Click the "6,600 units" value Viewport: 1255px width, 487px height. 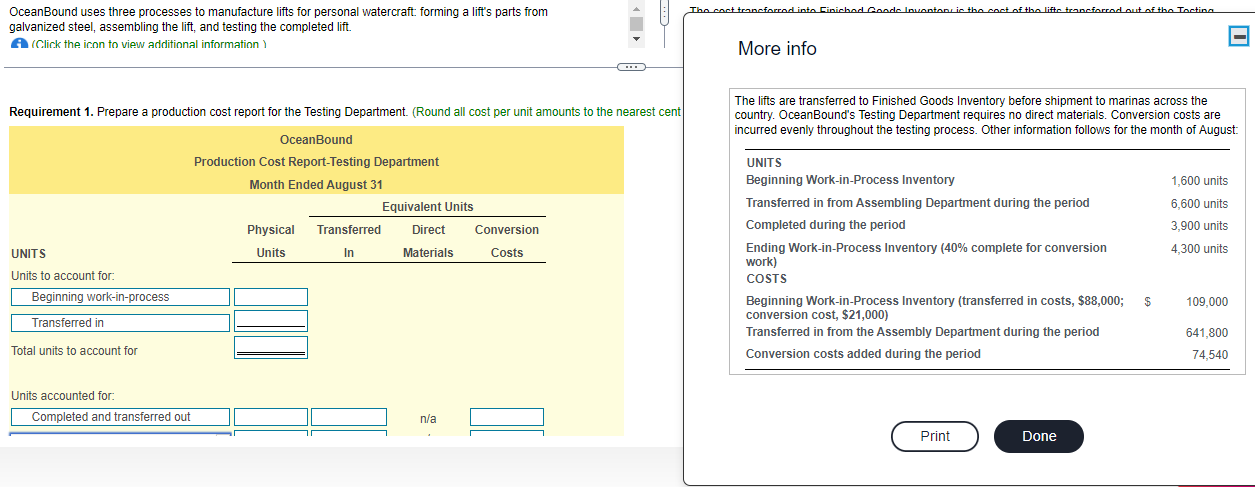point(1199,203)
